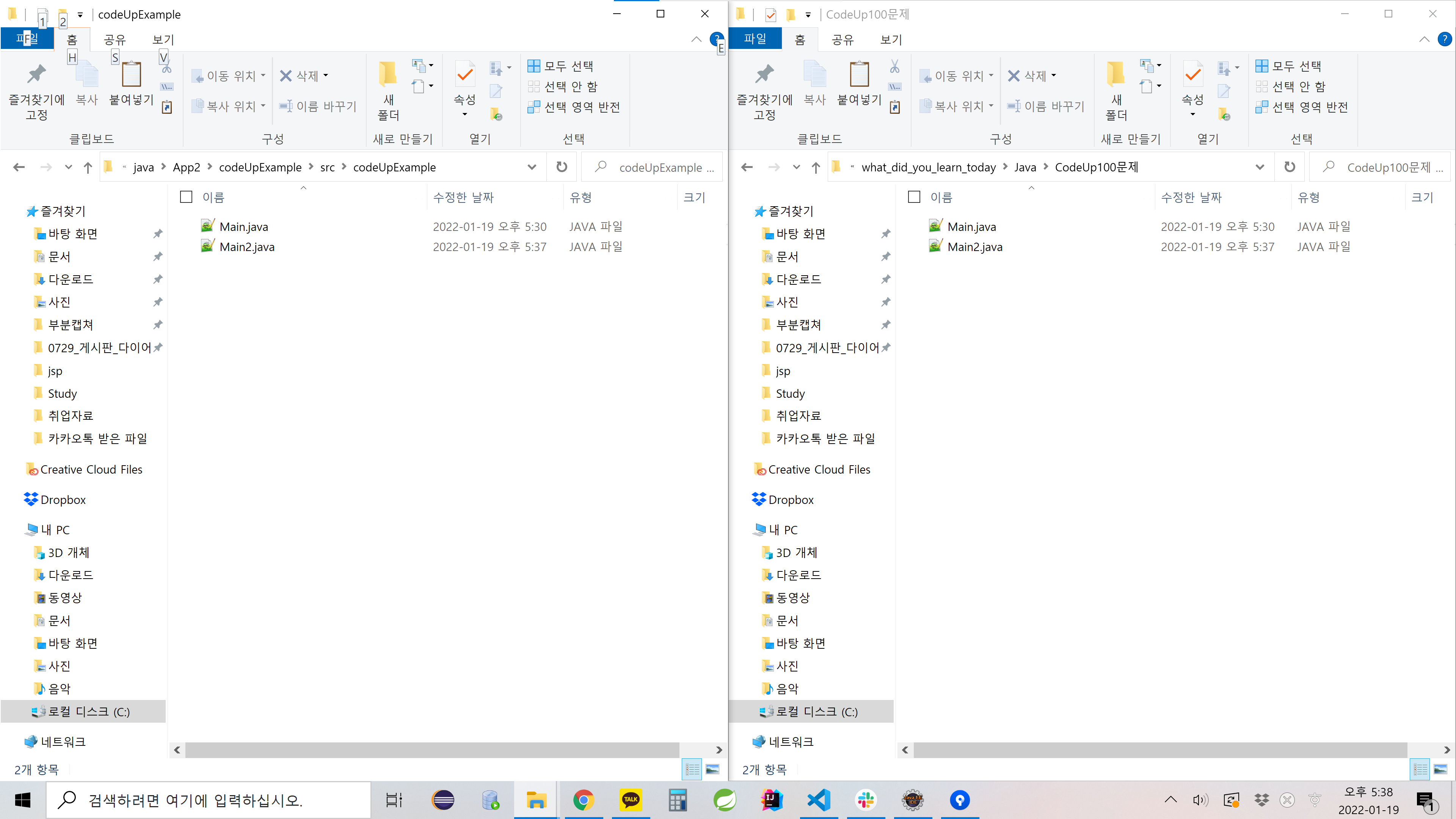Open the 공유 tab in the right window
The width and height of the screenshot is (1456, 819).
(x=842, y=39)
